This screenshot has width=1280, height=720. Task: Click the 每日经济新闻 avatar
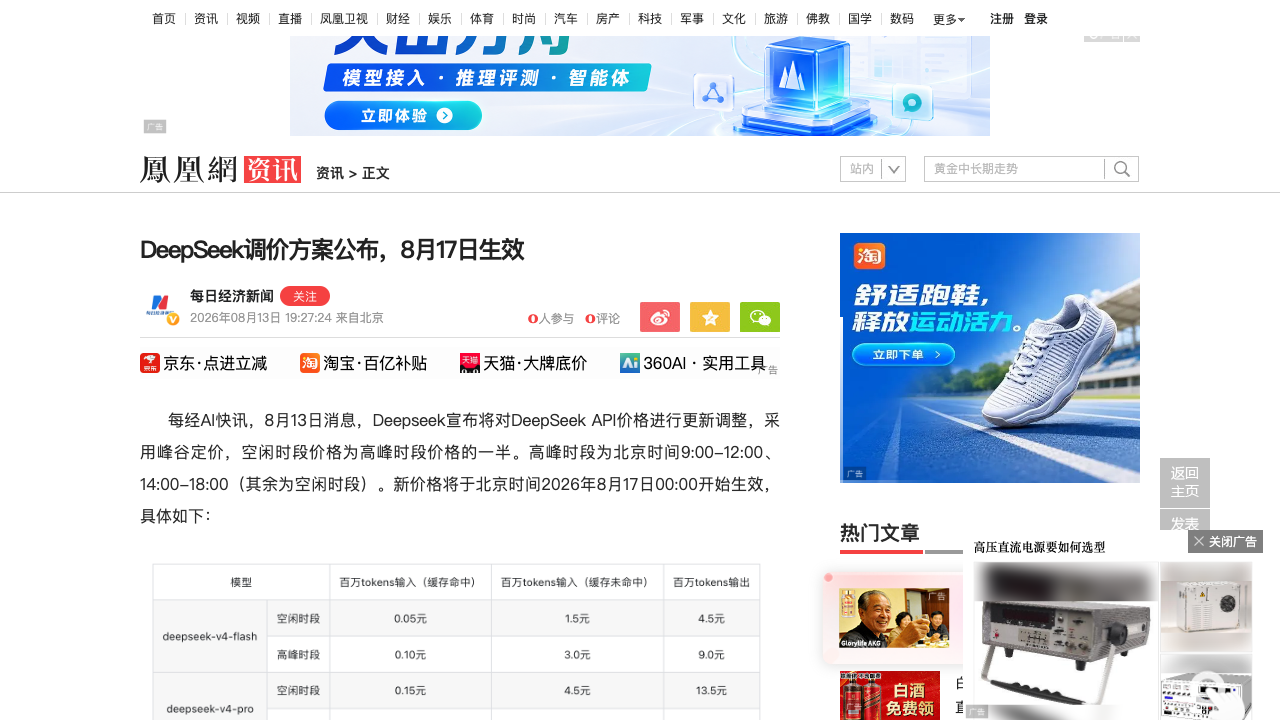tap(160, 308)
